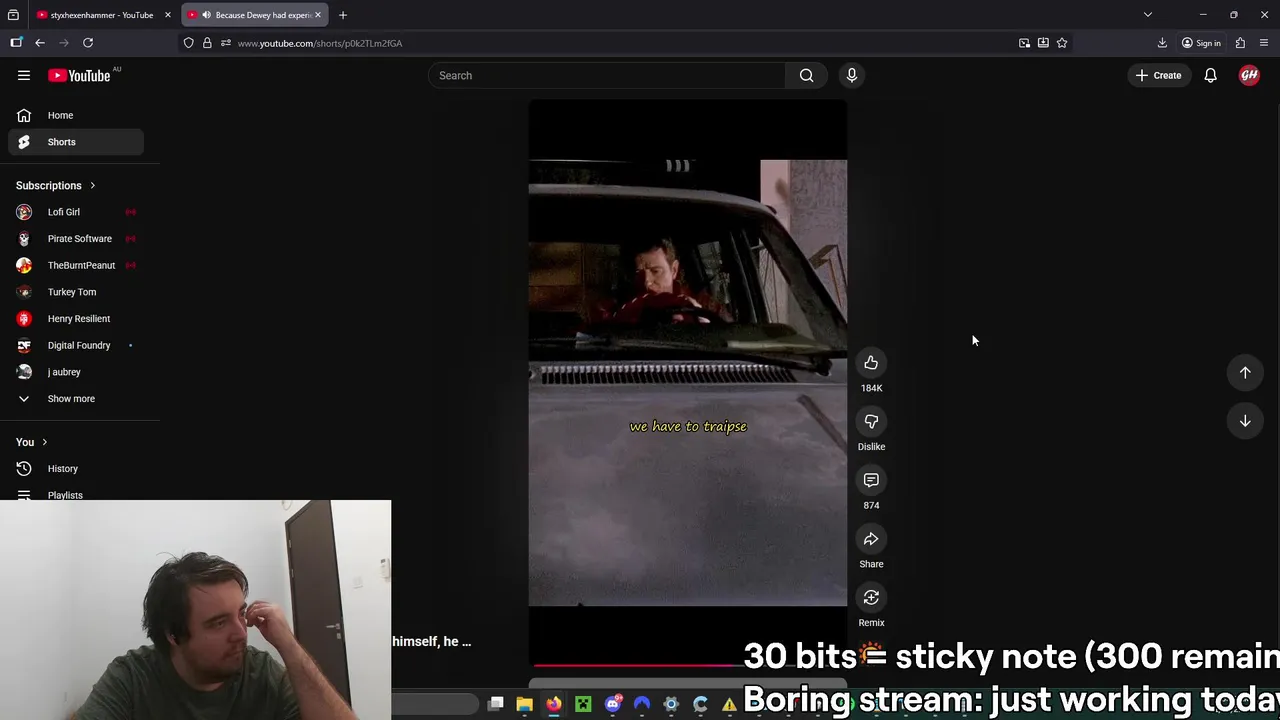
Task: Open Lofi Girl channel
Action: pyautogui.click(x=76, y=212)
